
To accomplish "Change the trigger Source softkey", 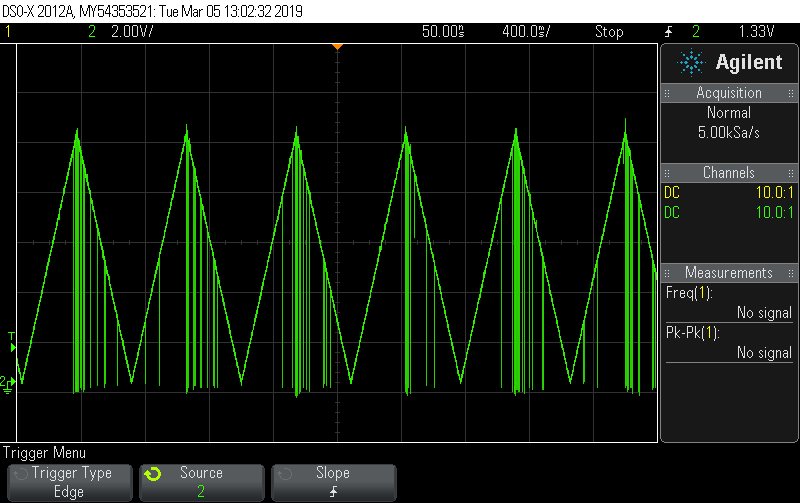I will [202, 482].
